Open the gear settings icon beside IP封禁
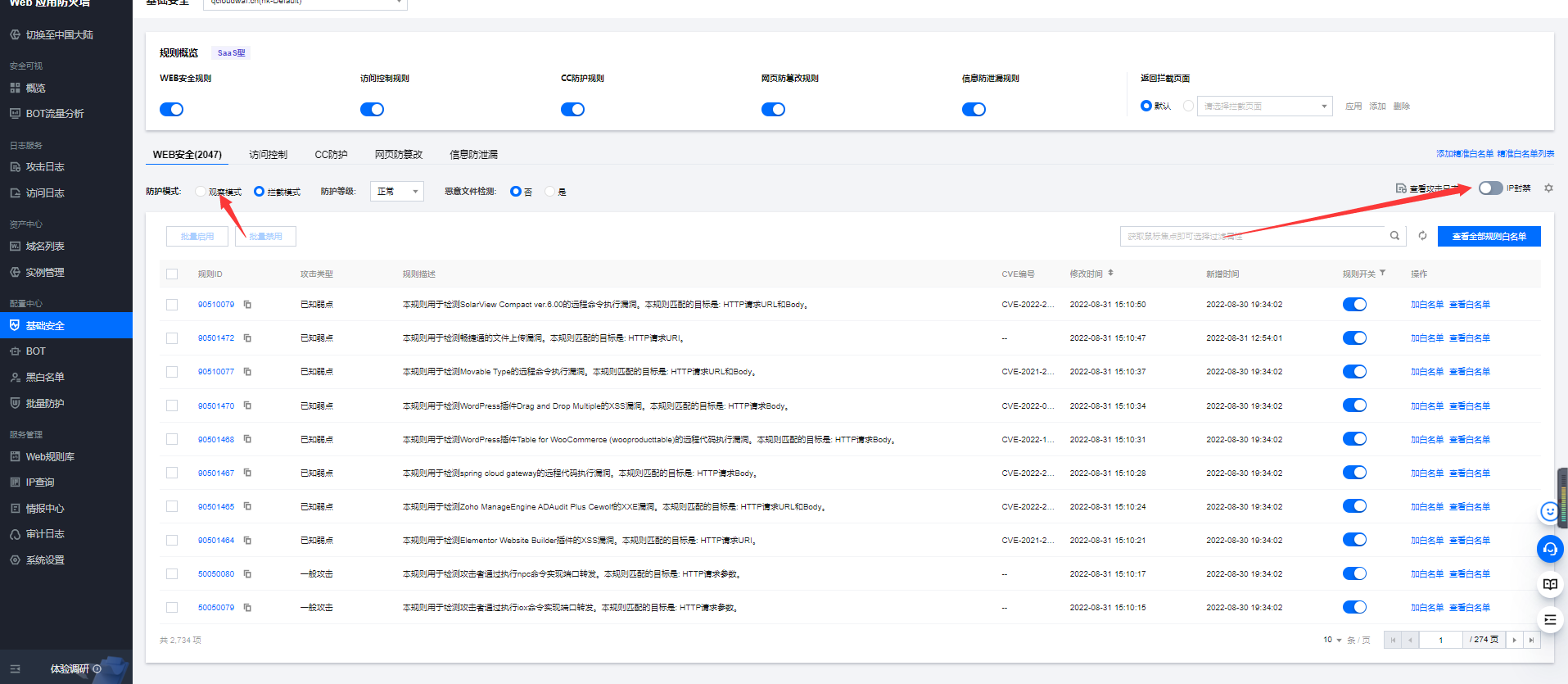The width and height of the screenshot is (1568, 684). [1548, 188]
